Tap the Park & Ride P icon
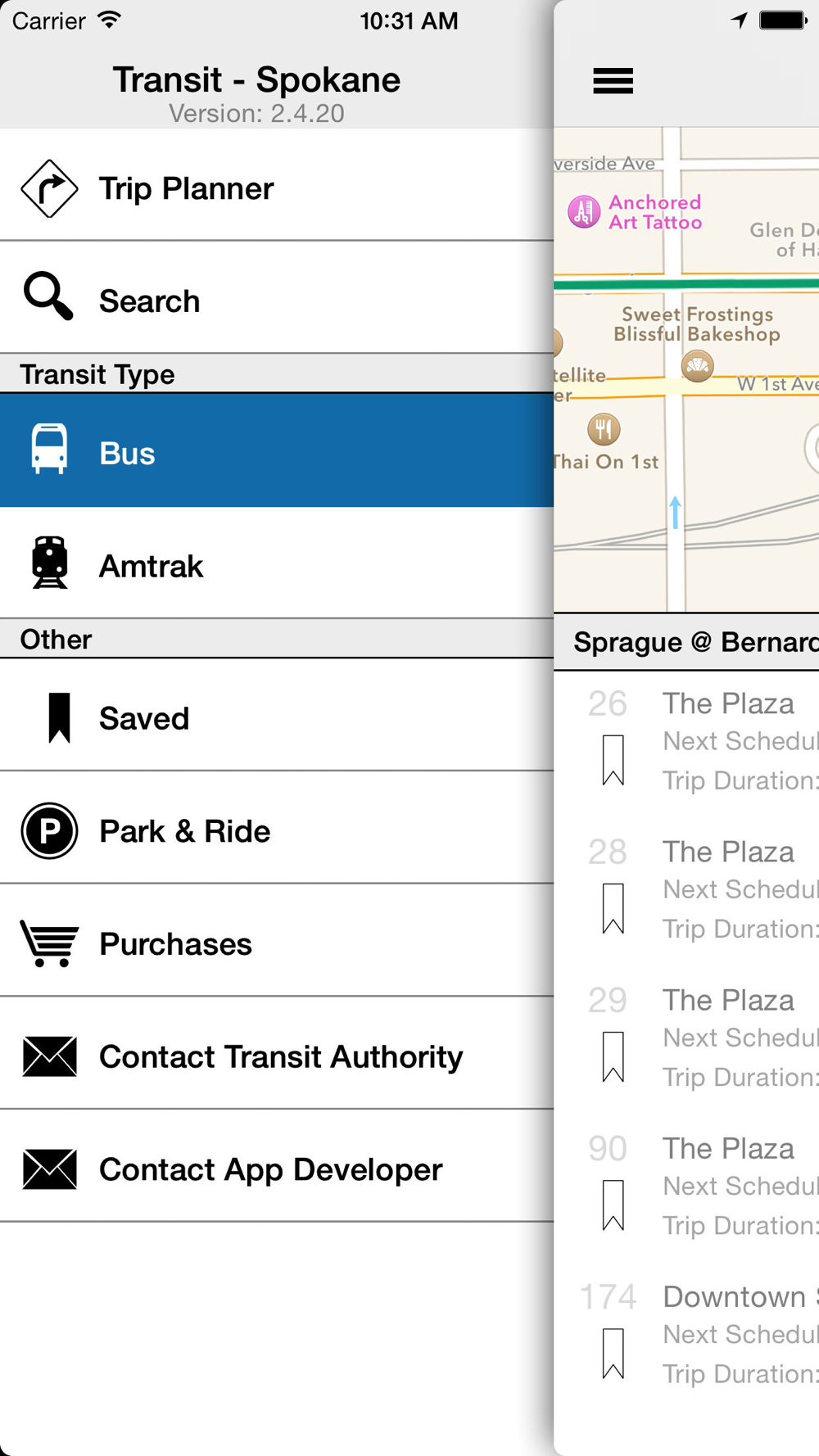 tap(49, 830)
